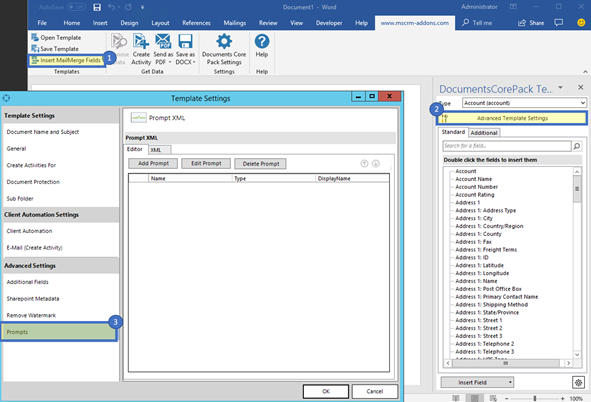Image resolution: width=591 pixels, height=402 pixels.
Task: Click the zoom slider in the status bar
Action: 534,399
